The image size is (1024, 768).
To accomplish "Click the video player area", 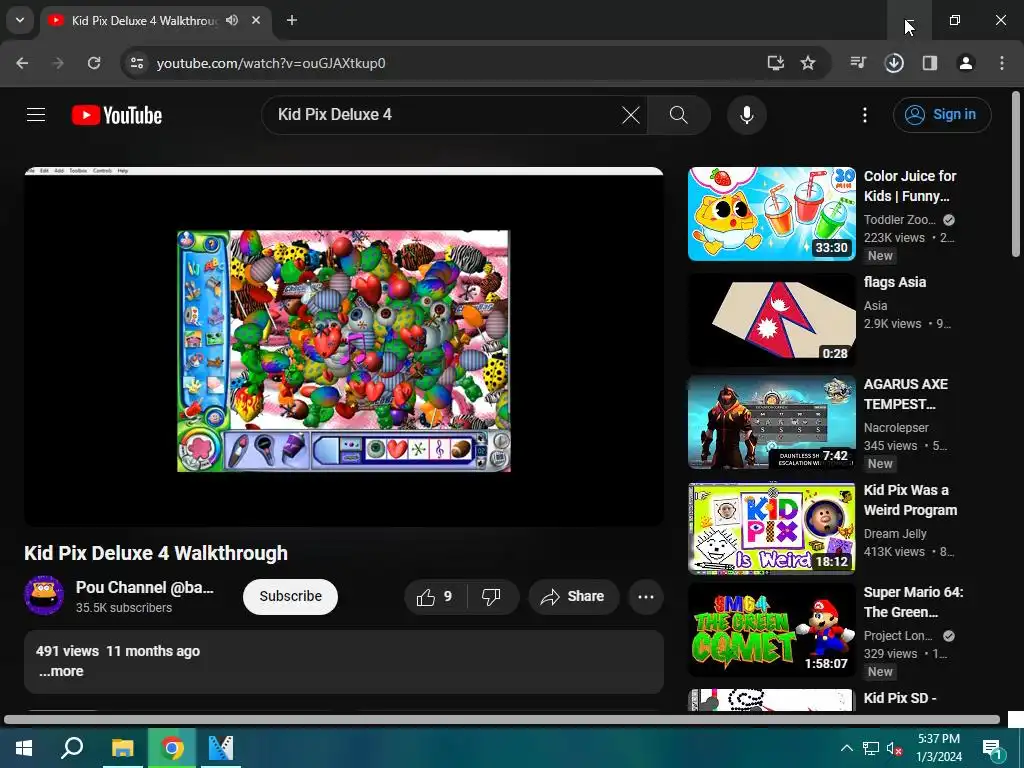I will point(344,347).
